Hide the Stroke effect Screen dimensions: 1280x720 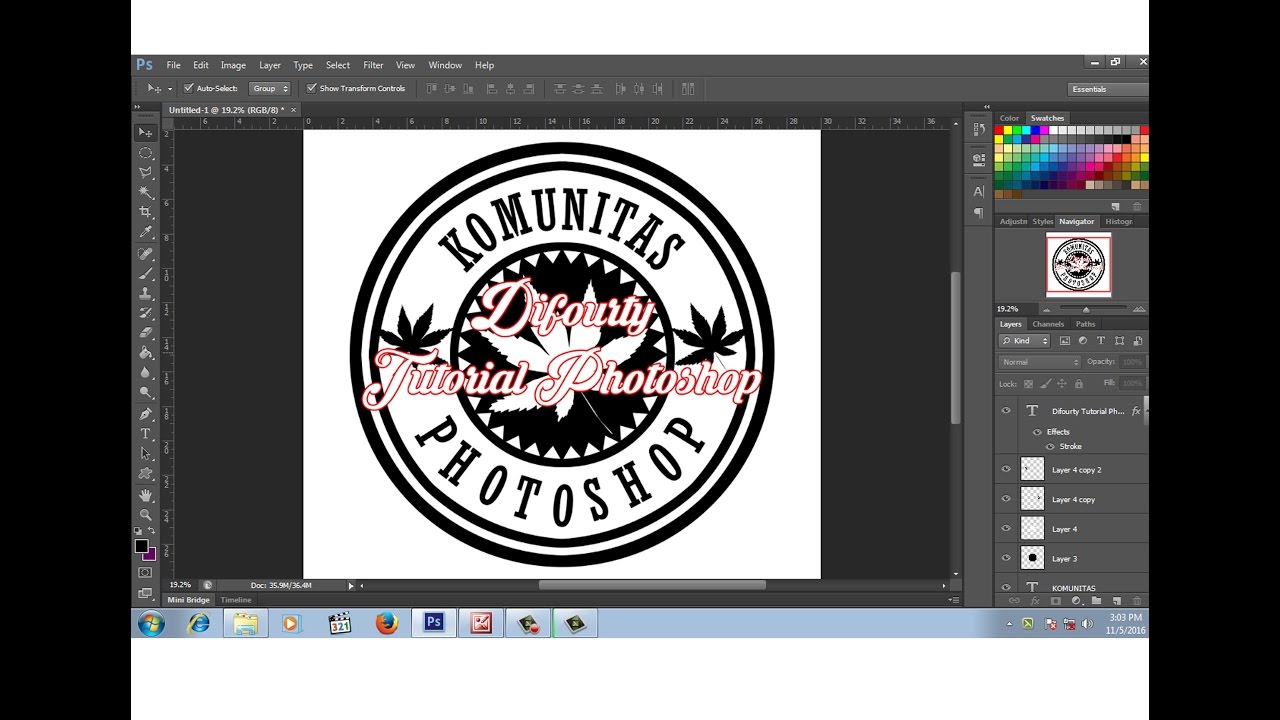click(x=1050, y=446)
